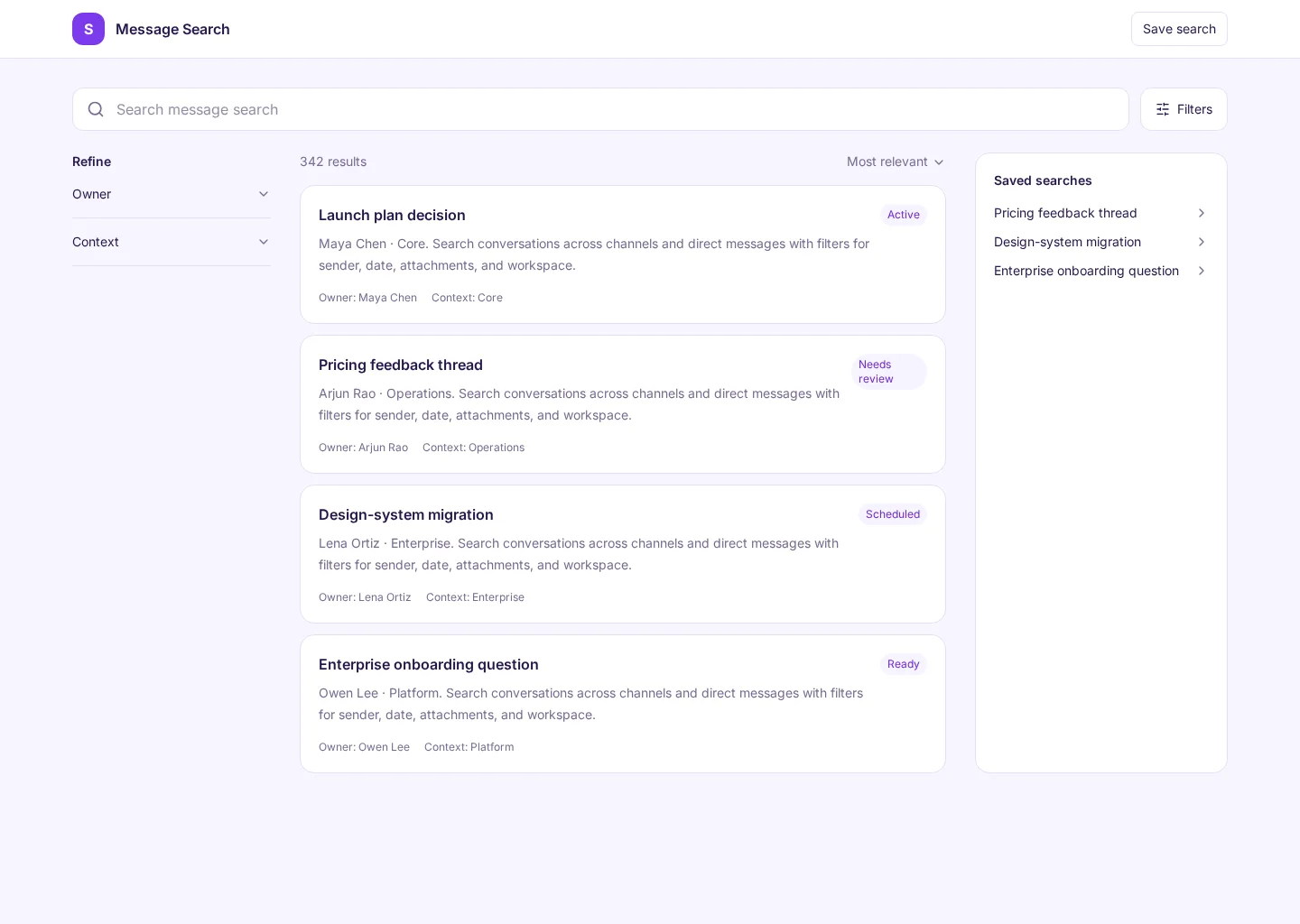Click the Owner: Lena Ortiz label
1300x924 pixels.
point(365,597)
